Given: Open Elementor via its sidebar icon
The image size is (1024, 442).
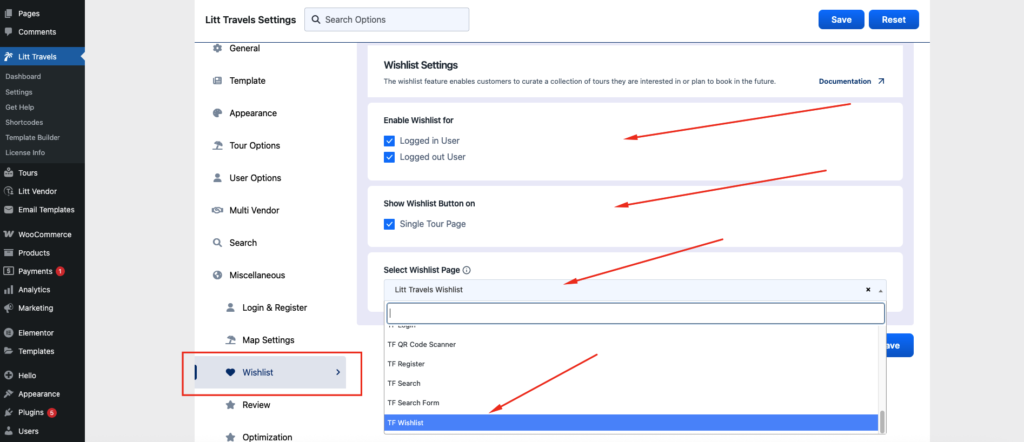Looking at the screenshot, I should tap(9, 332).
